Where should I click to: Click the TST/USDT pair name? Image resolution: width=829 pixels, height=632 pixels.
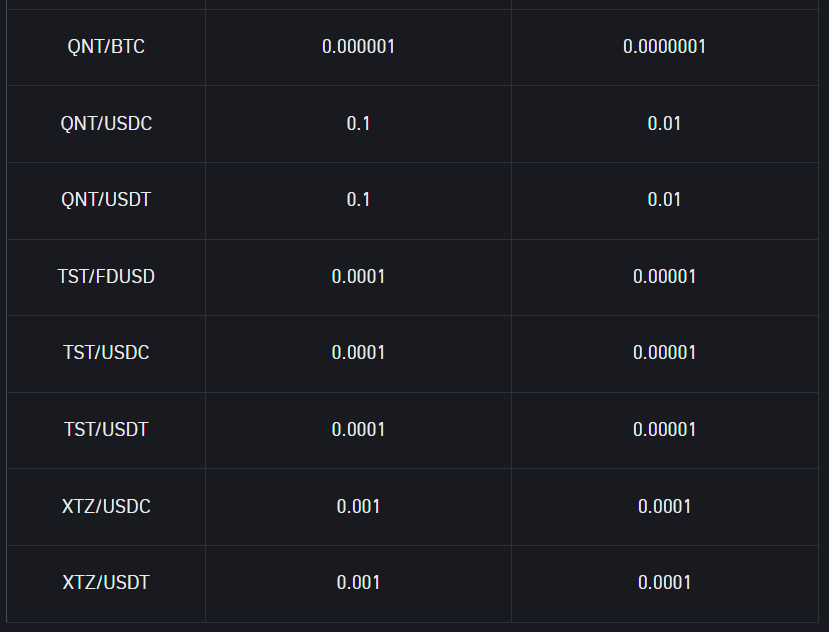tap(106, 429)
